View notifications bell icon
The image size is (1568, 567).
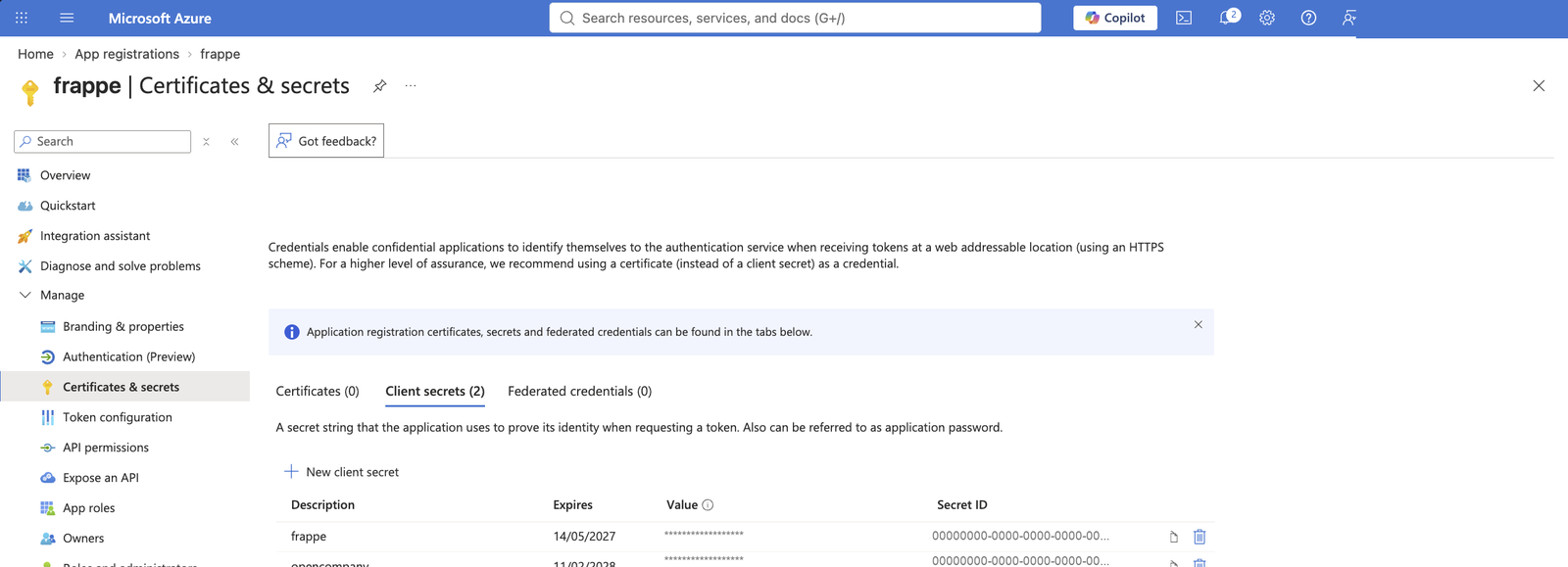1227,18
